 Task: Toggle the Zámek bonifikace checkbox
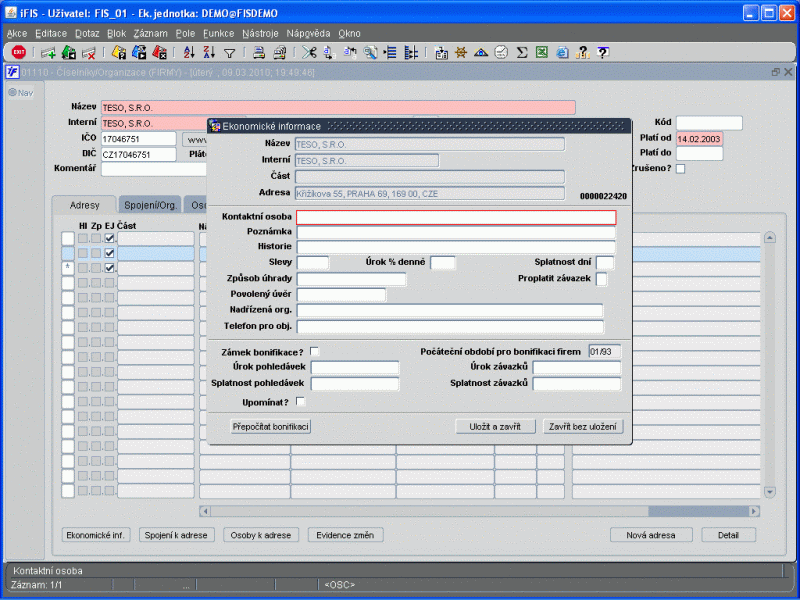point(315,351)
